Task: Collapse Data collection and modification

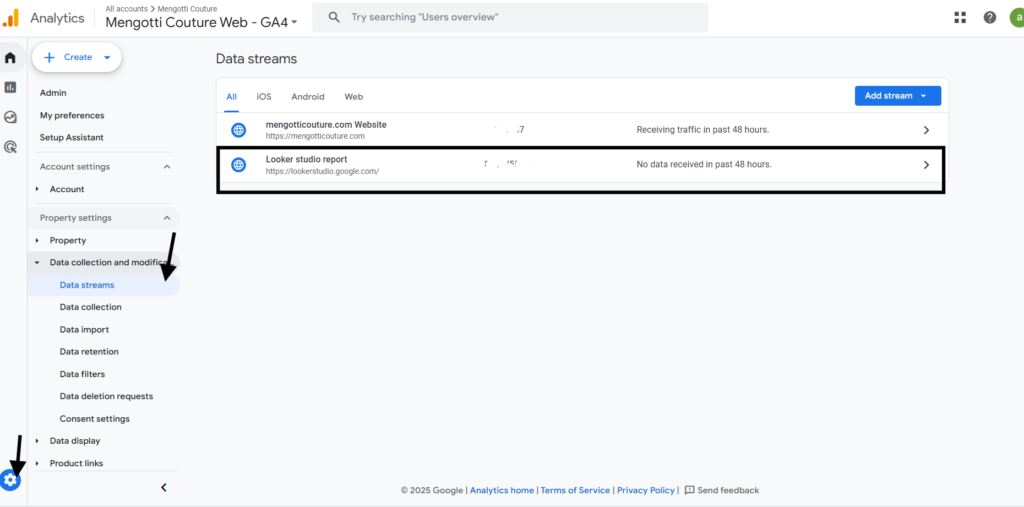Action: click(x=37, y=263)
